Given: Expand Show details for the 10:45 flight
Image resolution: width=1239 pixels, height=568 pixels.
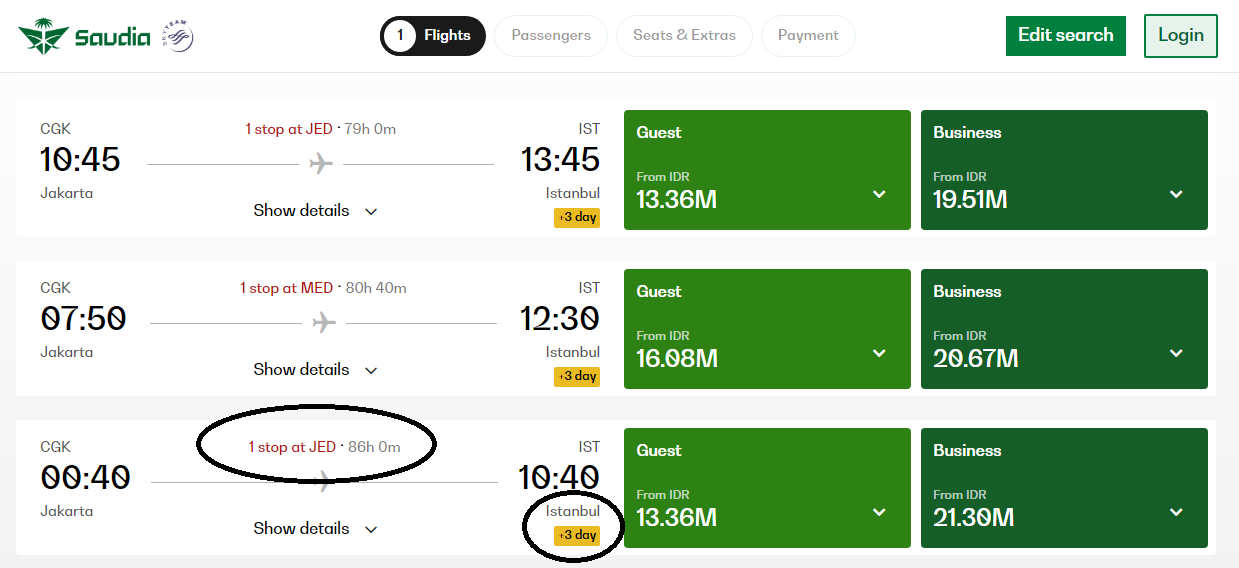Looking at the screenshot, I should [x=315, y=211].
